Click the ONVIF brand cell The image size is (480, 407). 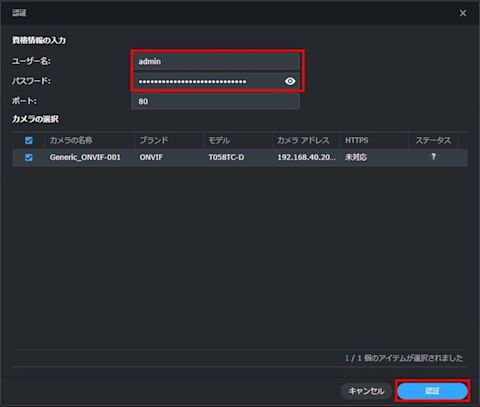[151, 157]
